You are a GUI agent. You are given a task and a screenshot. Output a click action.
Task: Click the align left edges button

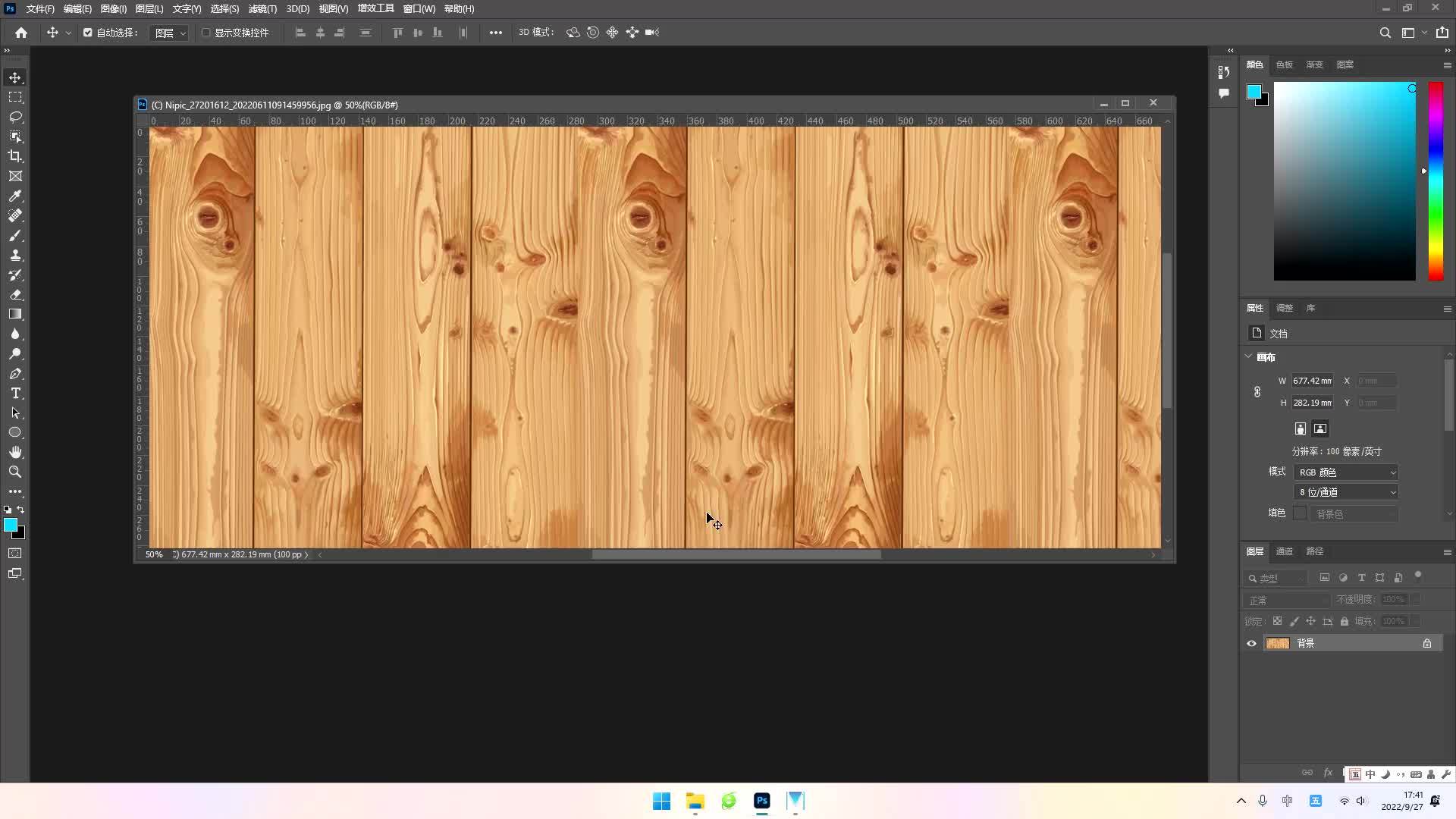click(x=300, y=33)
